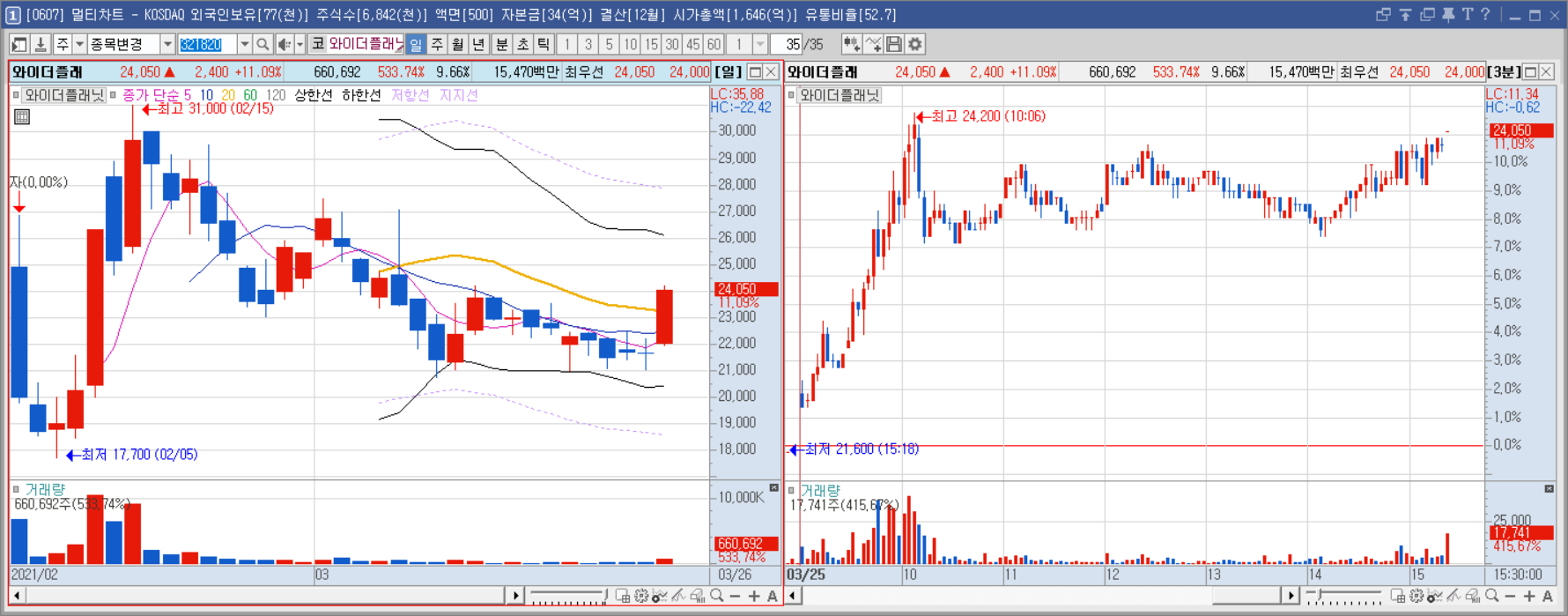1568x616 pixels.
Task: Open the 종목변경 dropdown arrow
Action: tap(167, 44)
